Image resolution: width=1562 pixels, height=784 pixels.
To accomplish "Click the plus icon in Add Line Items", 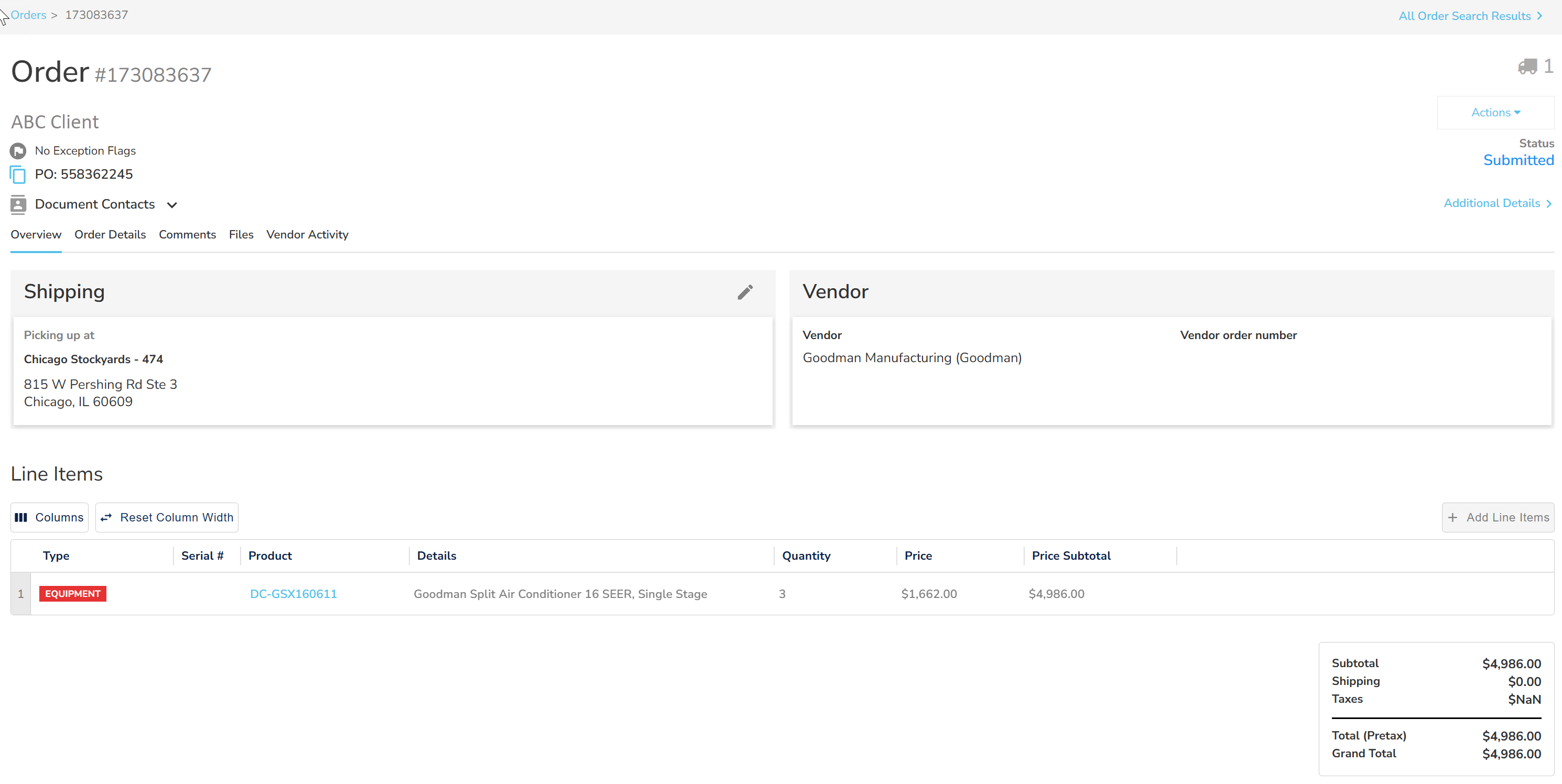I will [x=1453, y=517].
